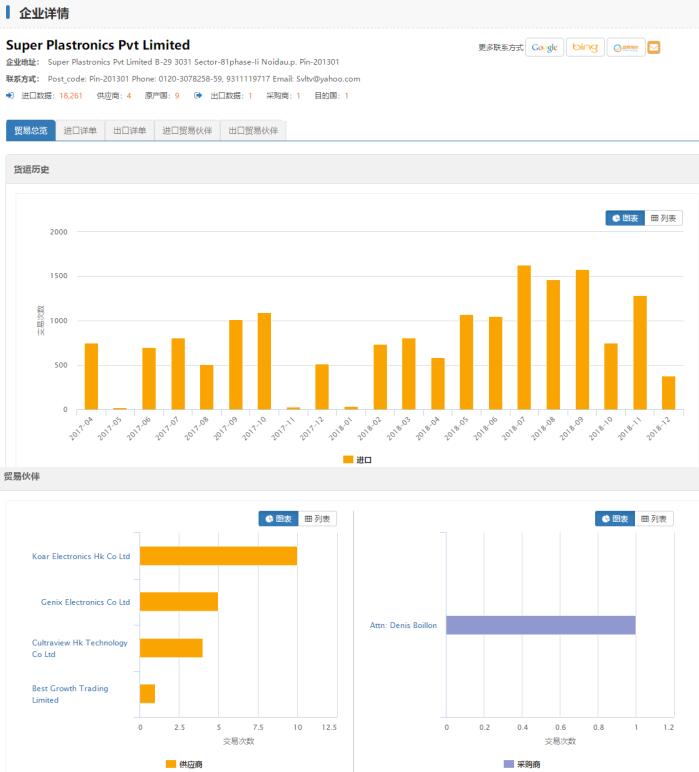Click the 企业详情 page heading
The height and width of the screenshot is (772, 699).
point(44,13)
